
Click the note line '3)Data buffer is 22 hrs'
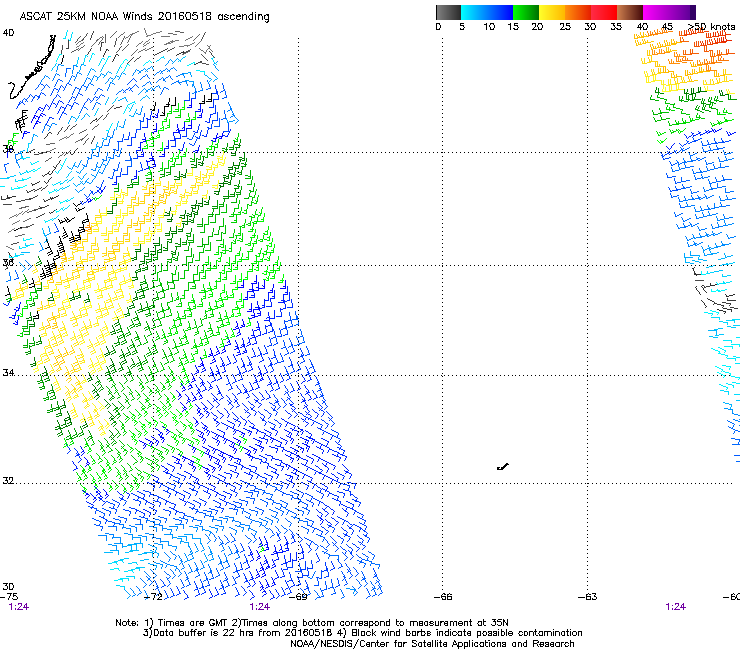[362, 633]
